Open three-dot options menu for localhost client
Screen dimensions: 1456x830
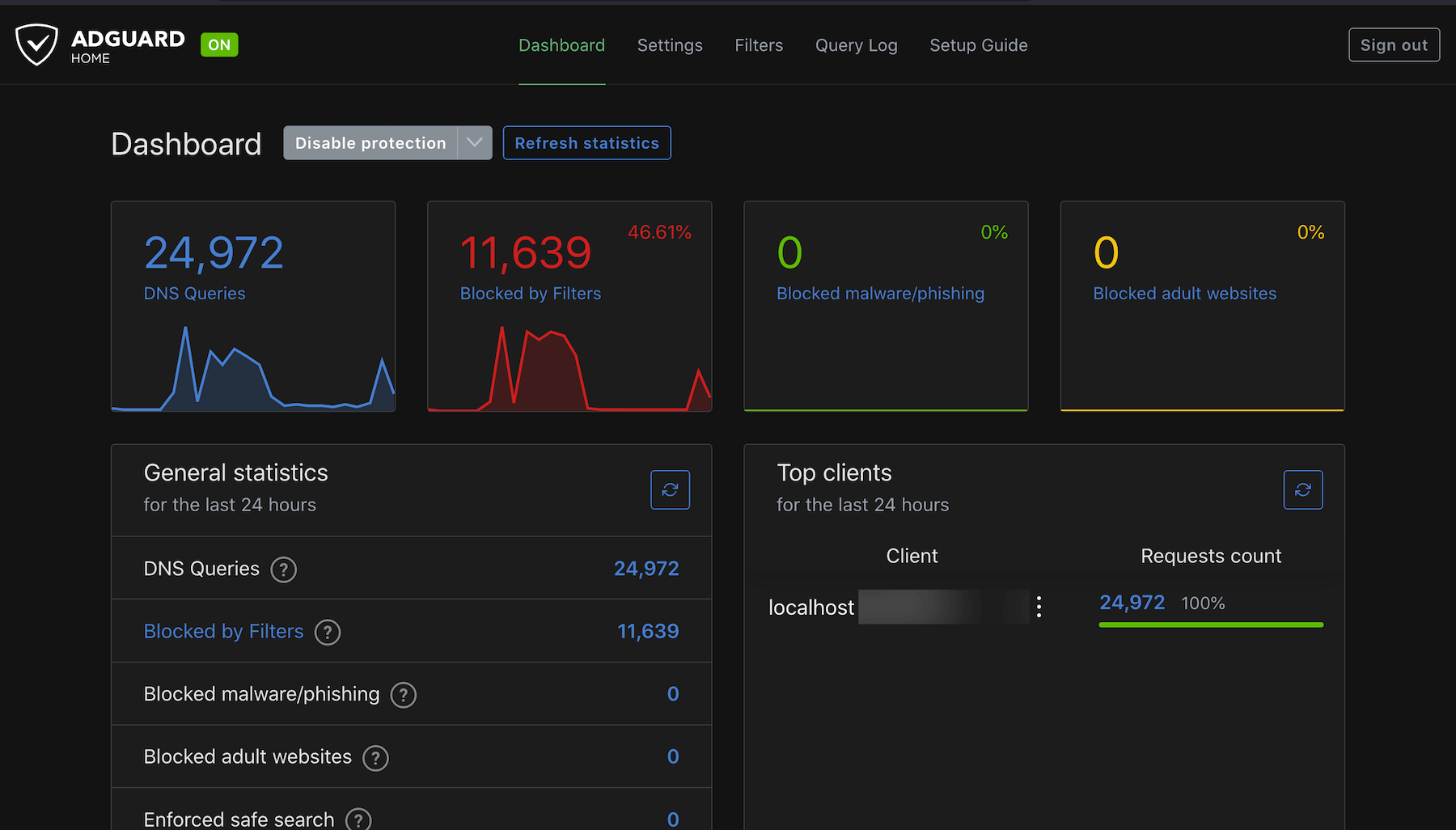[1039, 607]
